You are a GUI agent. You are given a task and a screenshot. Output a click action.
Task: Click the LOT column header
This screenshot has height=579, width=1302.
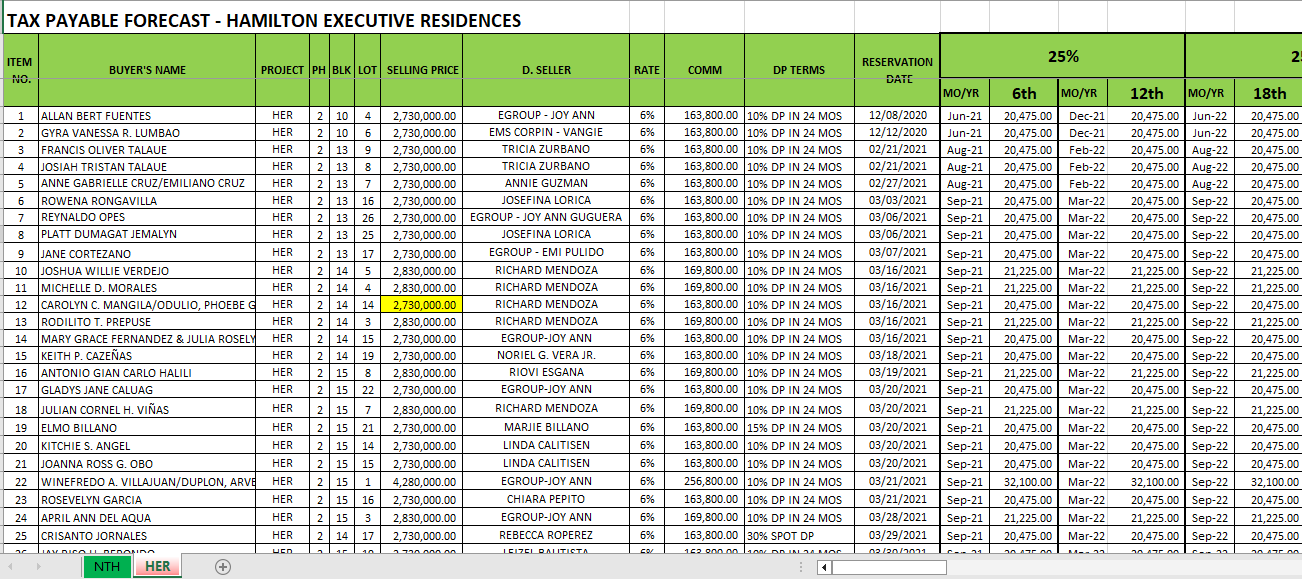point(367,70)
